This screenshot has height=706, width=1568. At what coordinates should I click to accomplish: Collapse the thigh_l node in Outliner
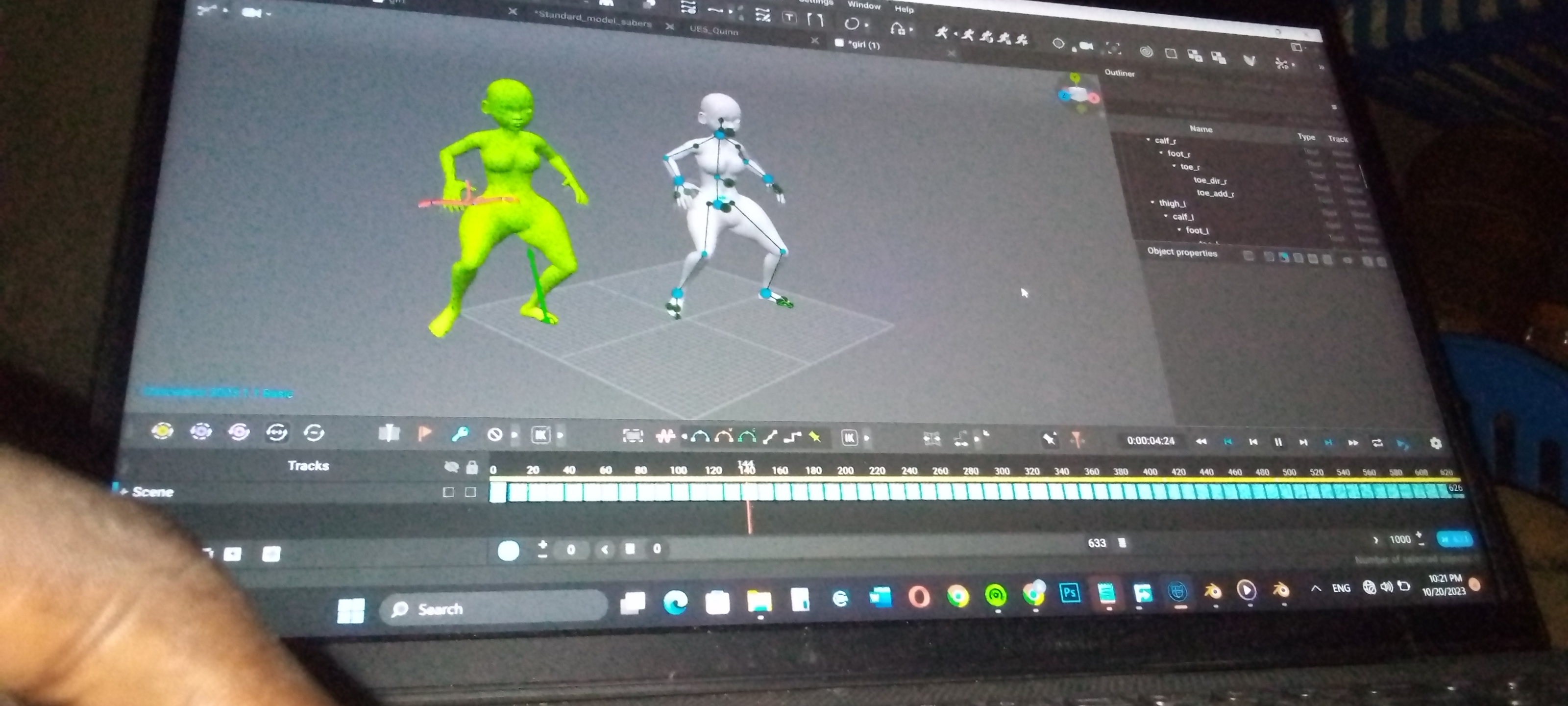tap(1152, 202)
